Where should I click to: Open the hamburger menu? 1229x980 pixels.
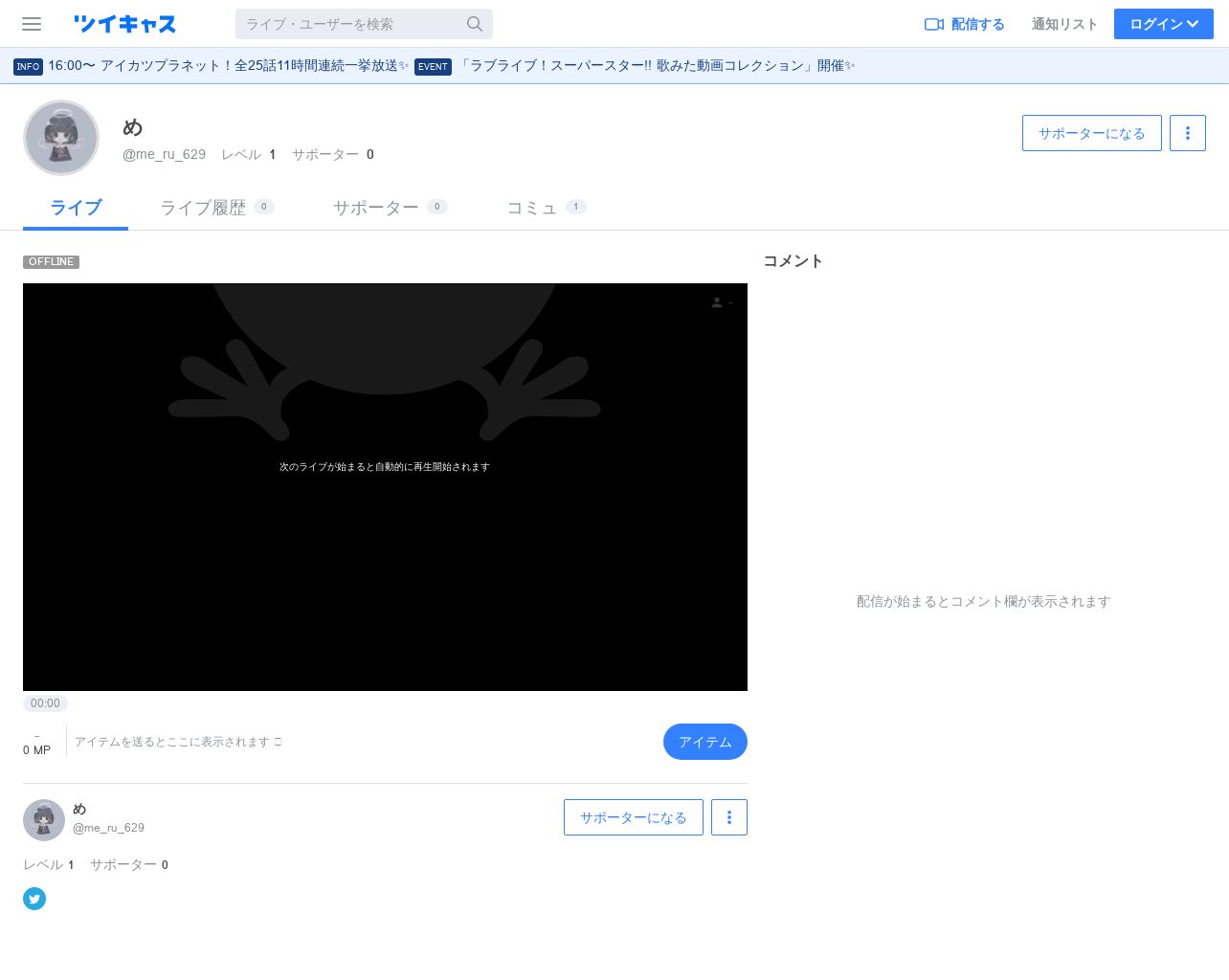(32, 24)
